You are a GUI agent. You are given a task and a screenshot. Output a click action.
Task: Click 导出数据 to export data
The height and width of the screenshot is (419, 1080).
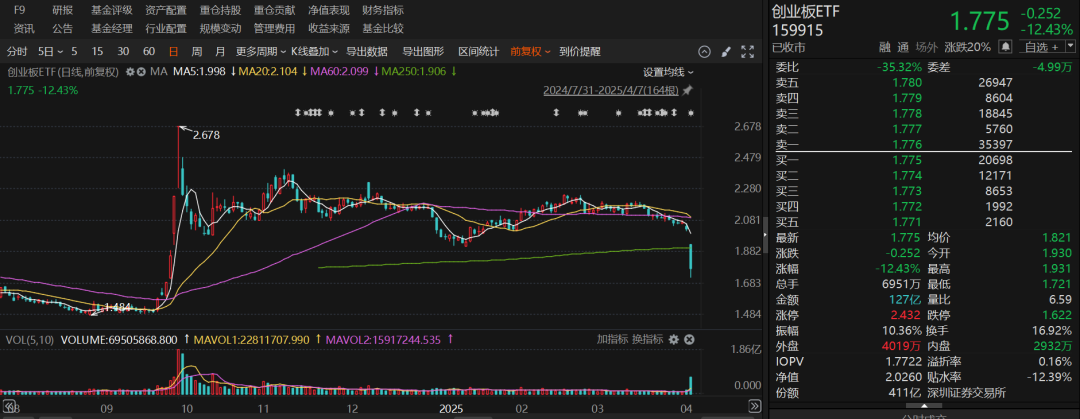366,50
